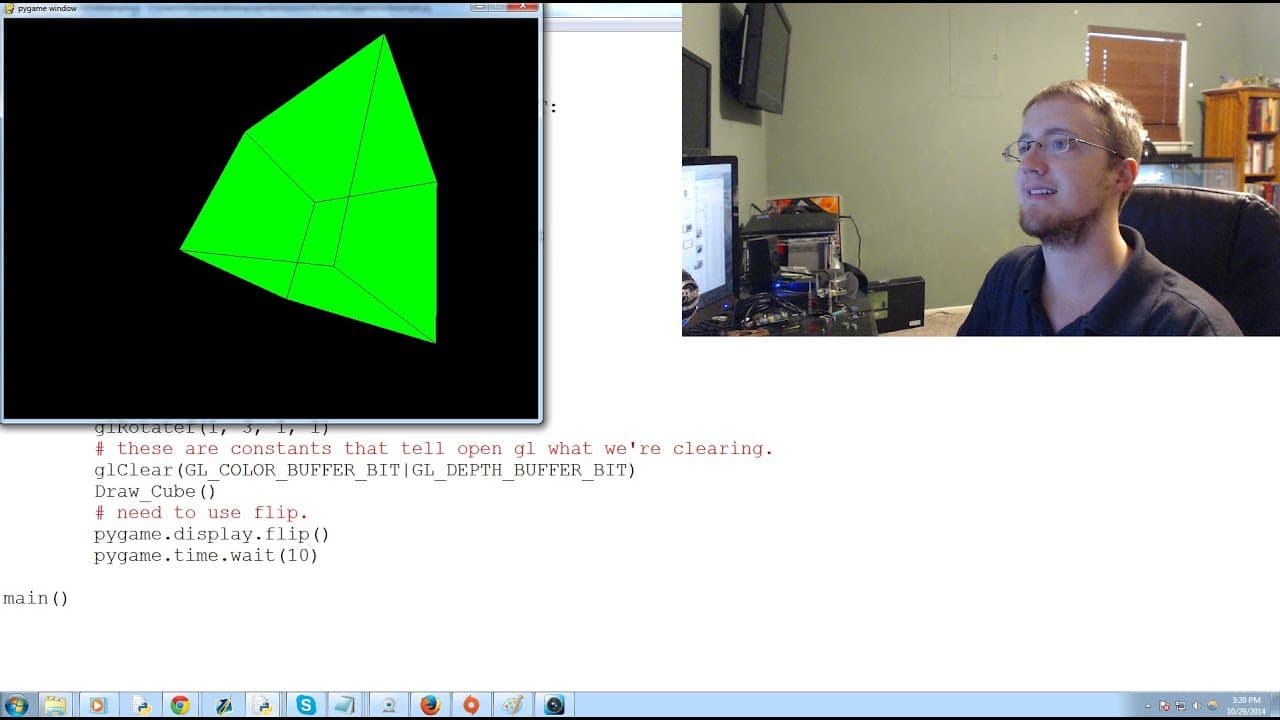Open Windows Explorer folder from taskbar
Viewport: 1280px width, 720px height.
[55, 705]
